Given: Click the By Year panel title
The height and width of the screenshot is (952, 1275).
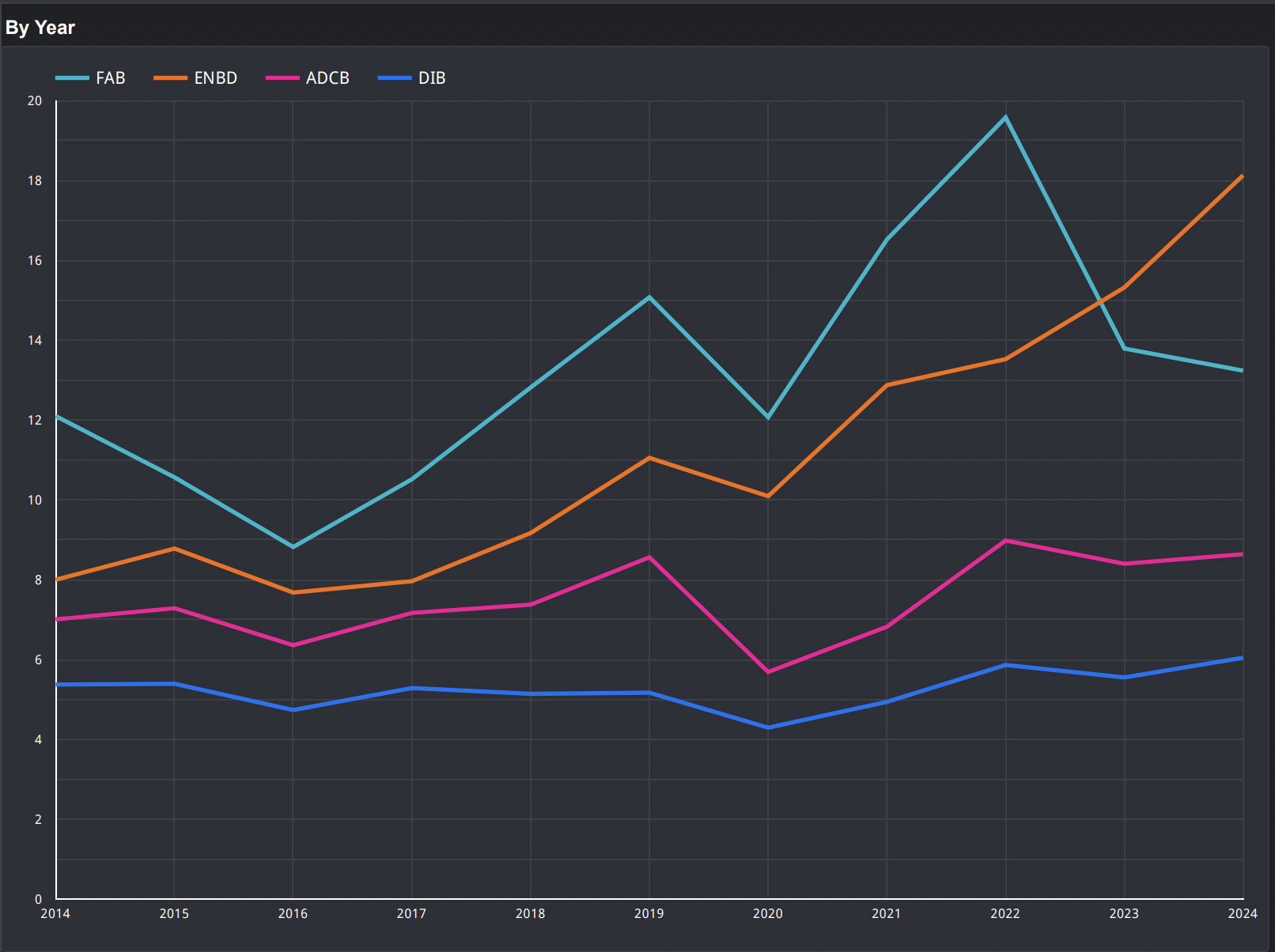Looking at the screenshot, I should [40, 28].
